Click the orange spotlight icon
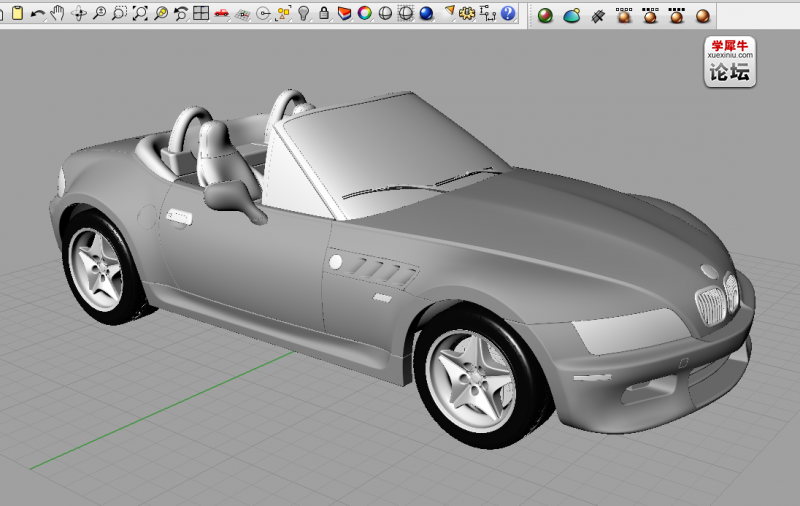The width and height of the screenshot is (800, 506). pyautogui.click(x=449, y=11)
